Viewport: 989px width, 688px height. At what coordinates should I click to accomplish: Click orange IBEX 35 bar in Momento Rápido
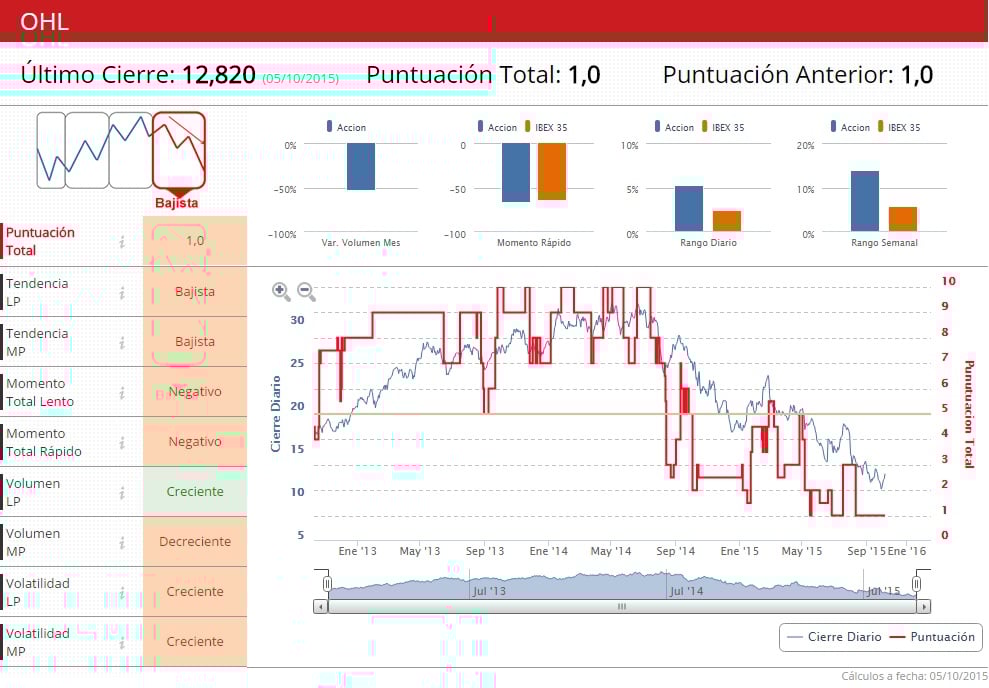(x=552, y=172)
